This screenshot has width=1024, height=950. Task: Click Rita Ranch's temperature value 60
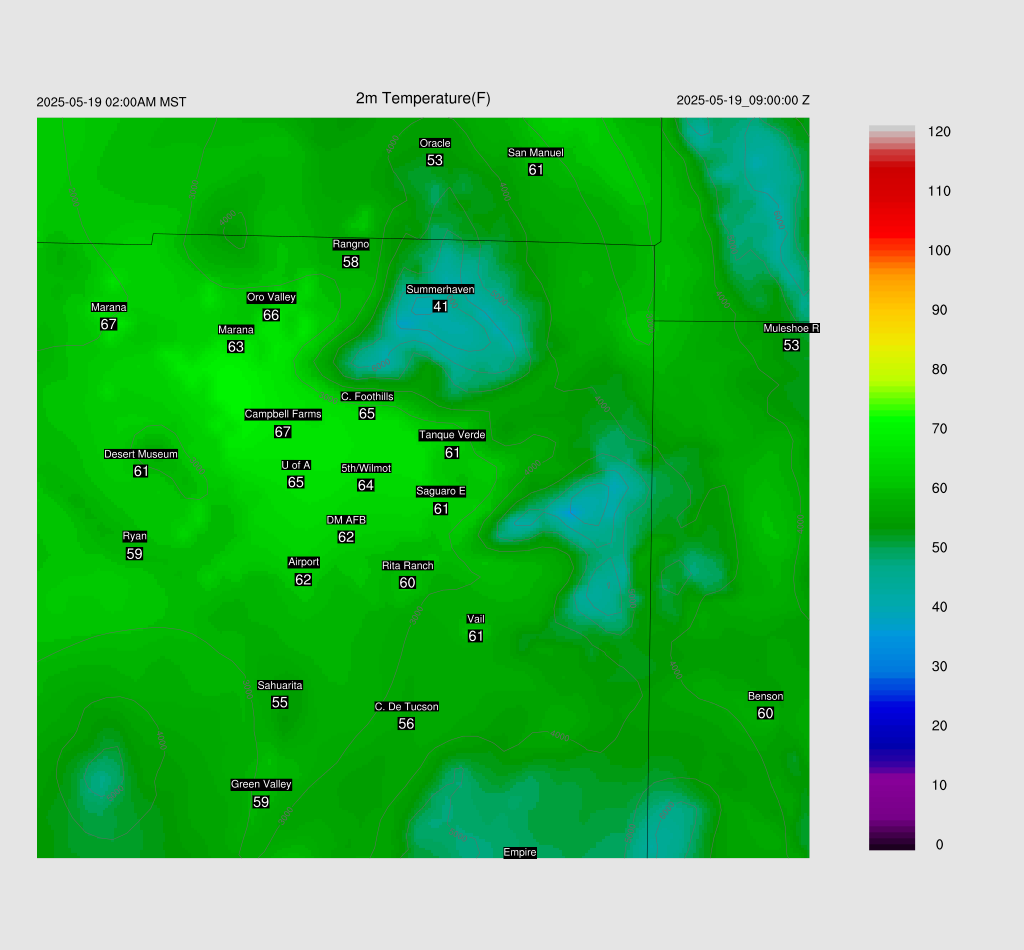click(x=408, y=582)
